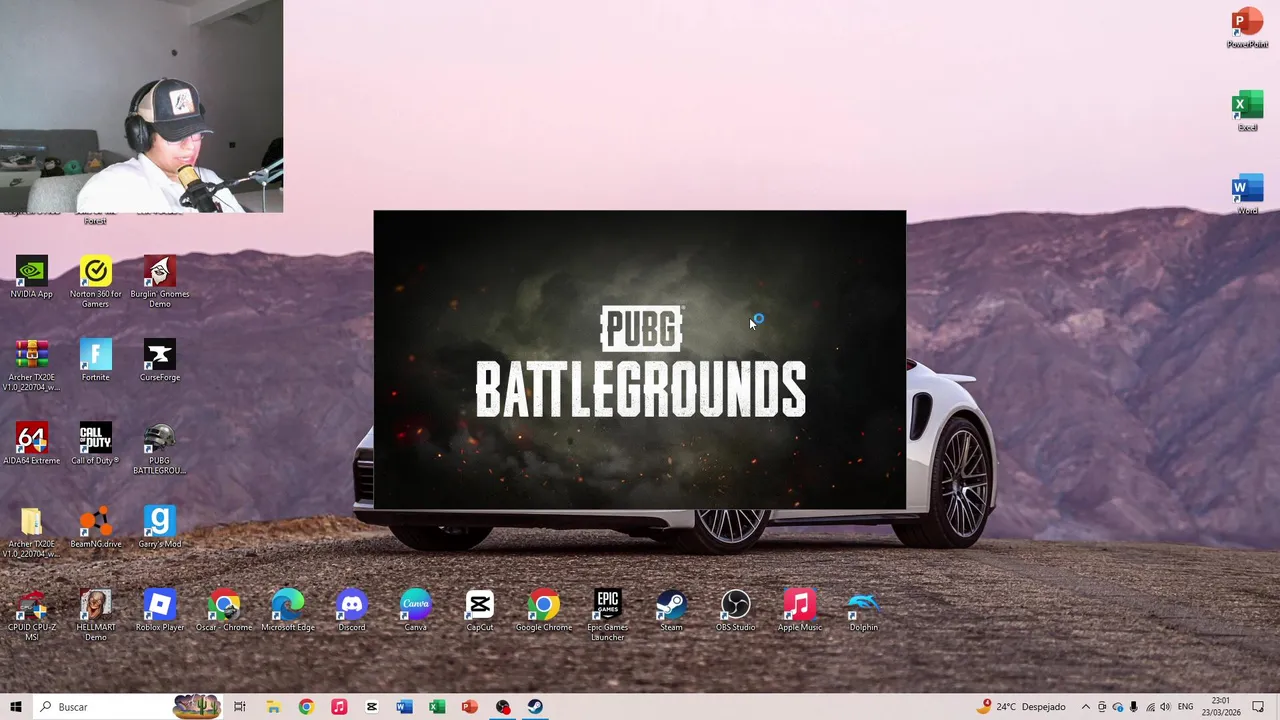Open Task View from the taskbar
The height and width of the screenshot is (720, 1280).
pyautogui.click(x=240, y=707)
